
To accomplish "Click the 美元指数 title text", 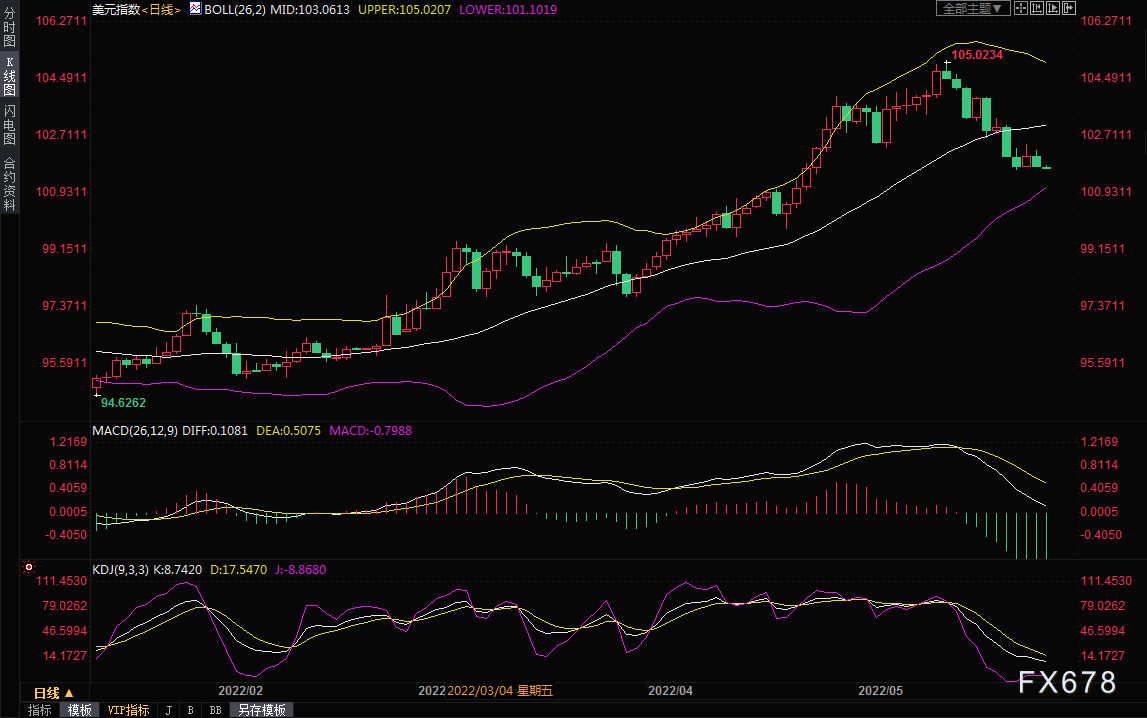I will 116,10.
